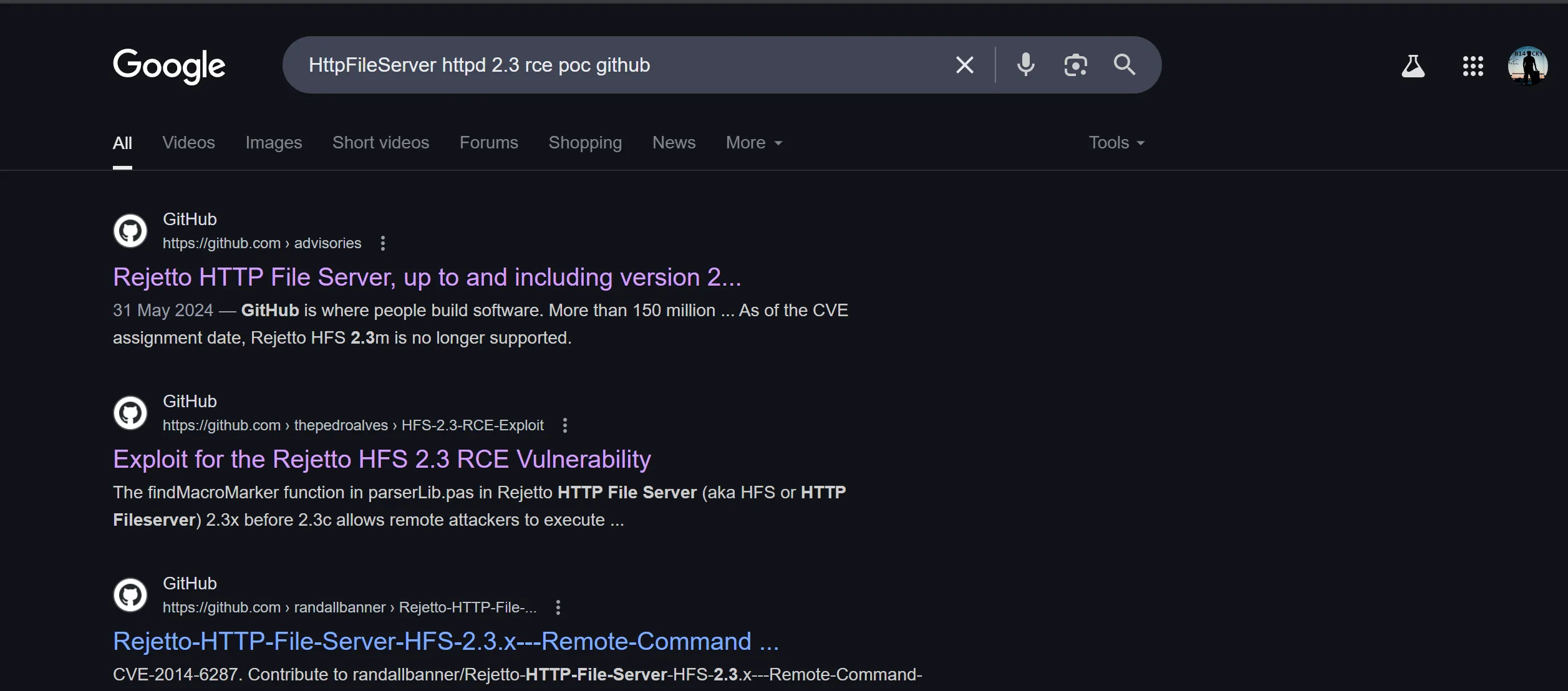
Task: Switch to the Videos tab
Action: pos(188,143)
